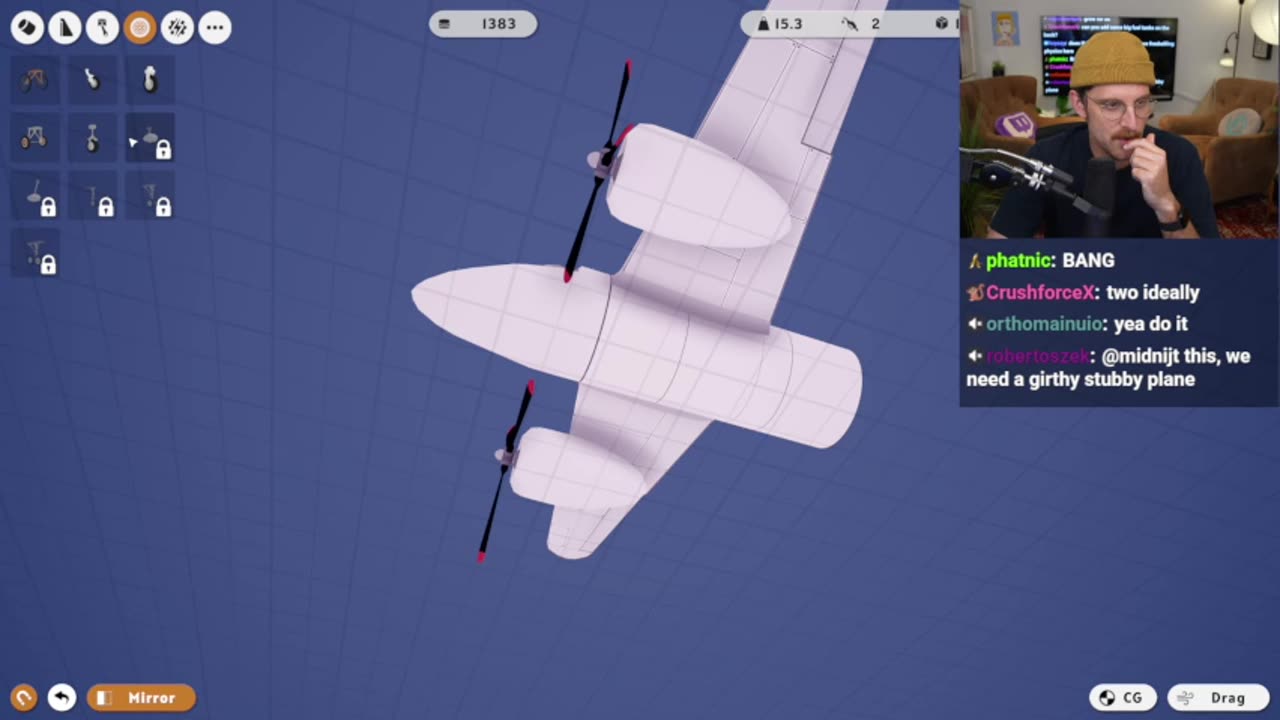Click robertoszek's girthy stubby plane message
This screenshot has width=1280, height=720.
pyautogui.click(x=1108, y=367)
